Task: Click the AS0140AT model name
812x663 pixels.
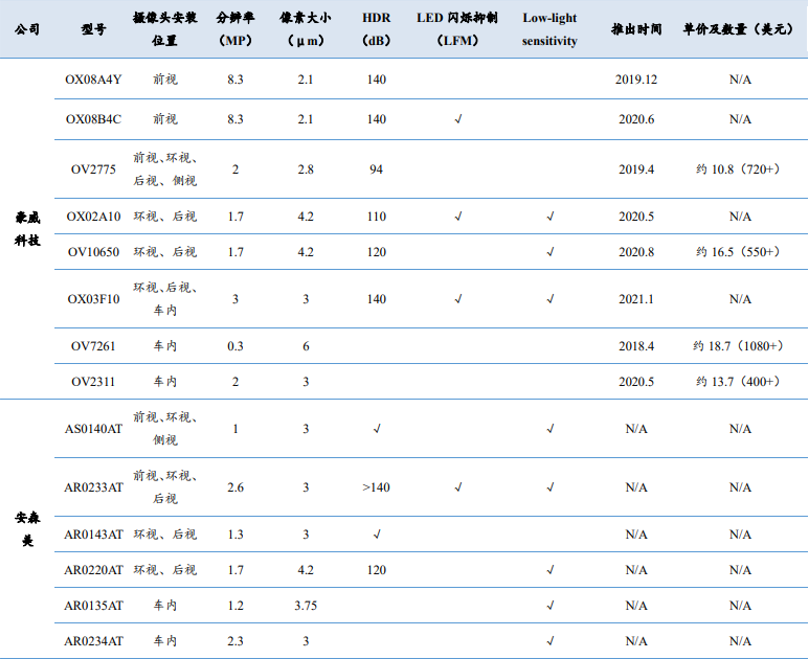Action: coord(93,429)
